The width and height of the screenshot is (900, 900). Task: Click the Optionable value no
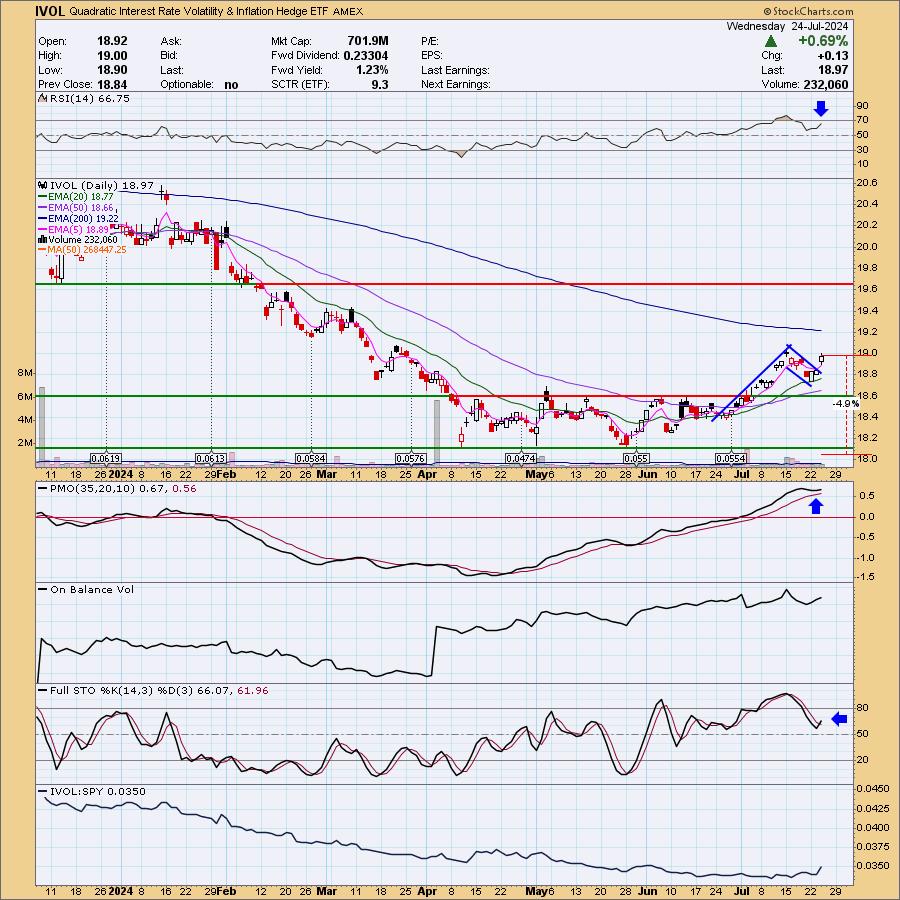tap(231, 84)
